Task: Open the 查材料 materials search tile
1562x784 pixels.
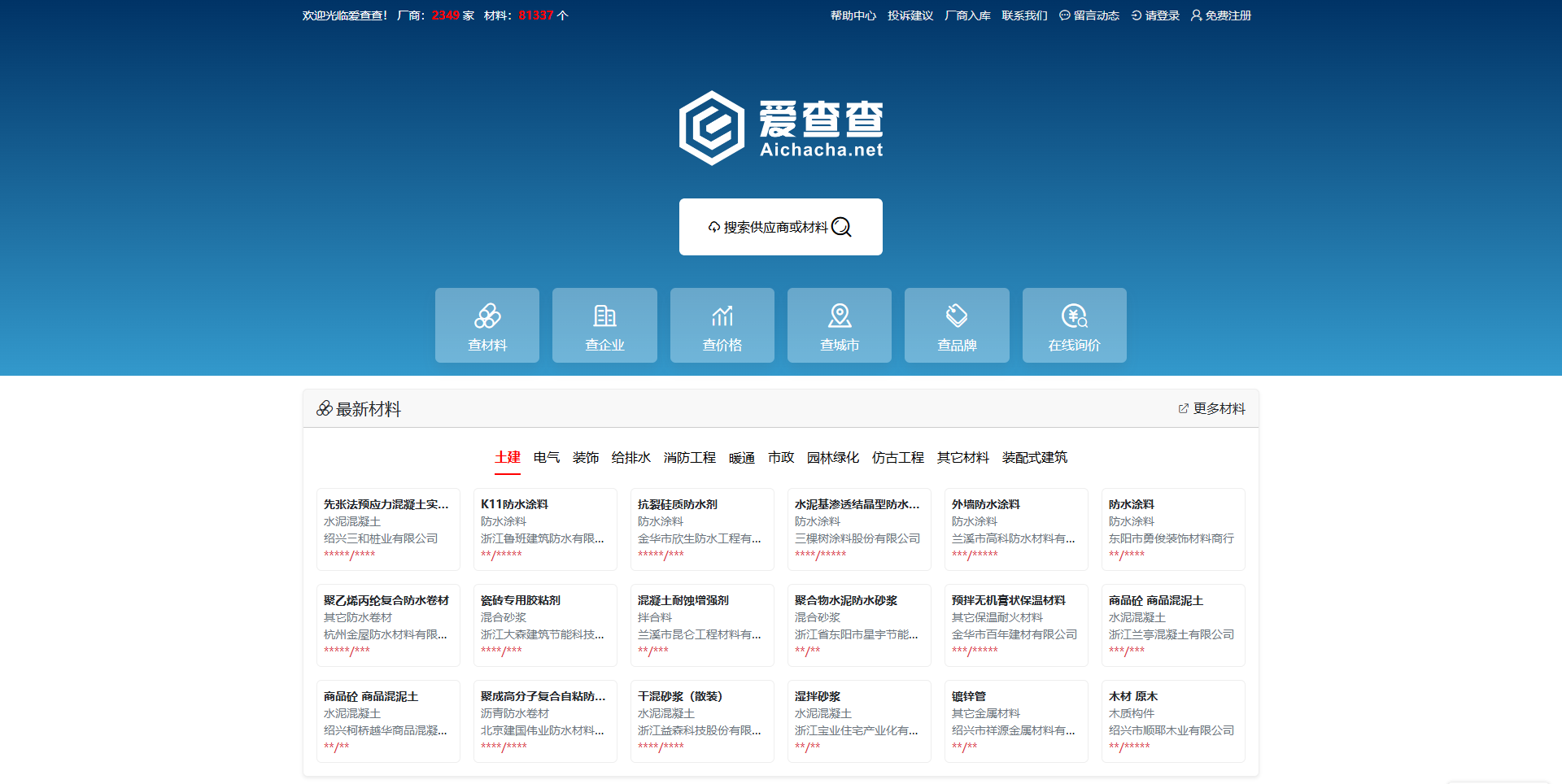Action: (x=487, y=325)
